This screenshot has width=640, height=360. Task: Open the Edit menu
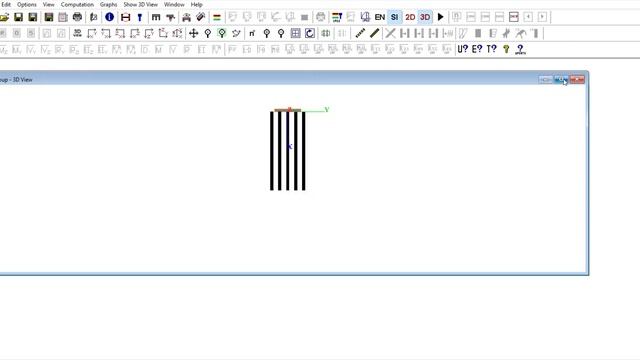[6, 4]
